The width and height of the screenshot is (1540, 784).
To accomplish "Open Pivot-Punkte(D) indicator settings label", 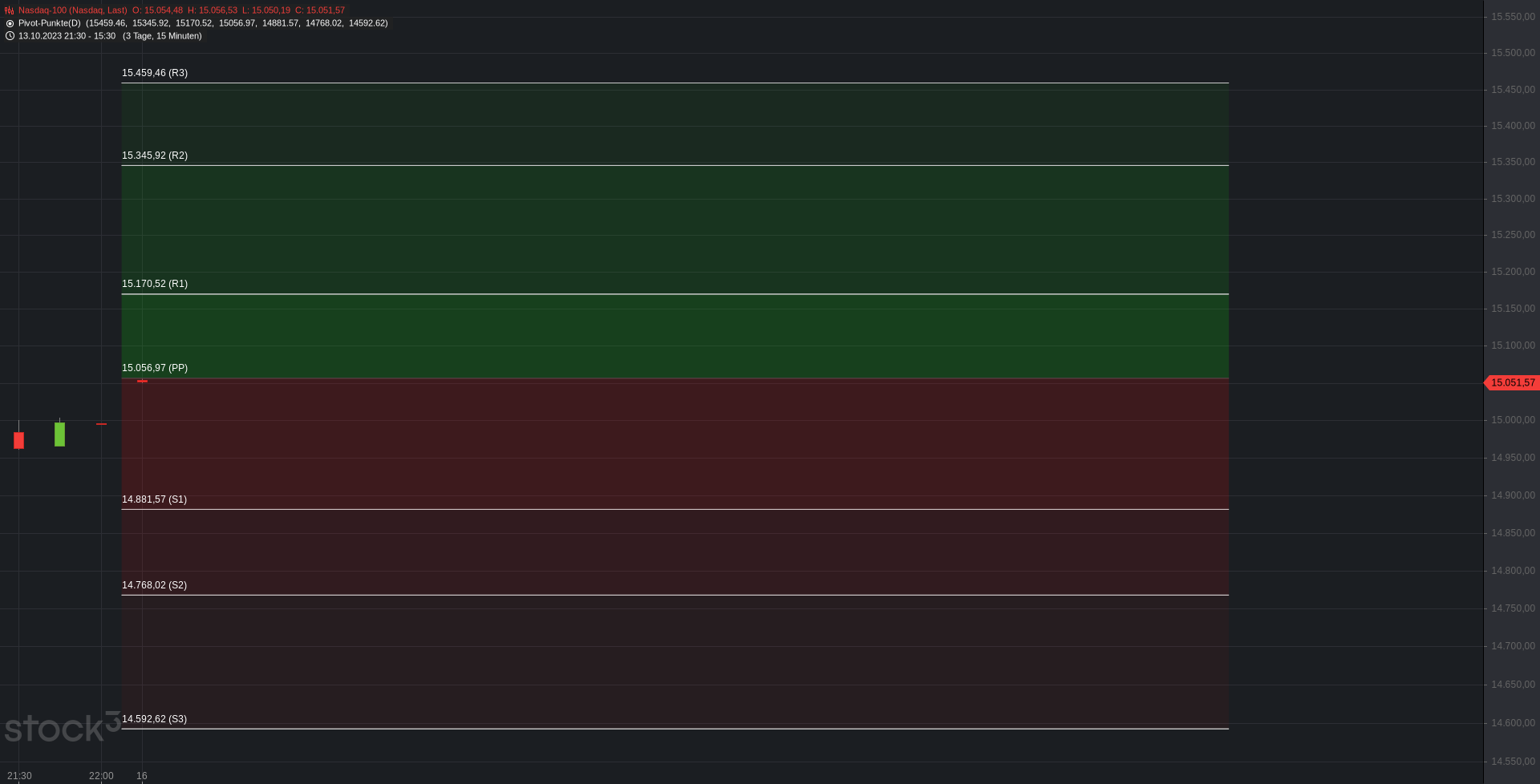I will coord(50,23).
